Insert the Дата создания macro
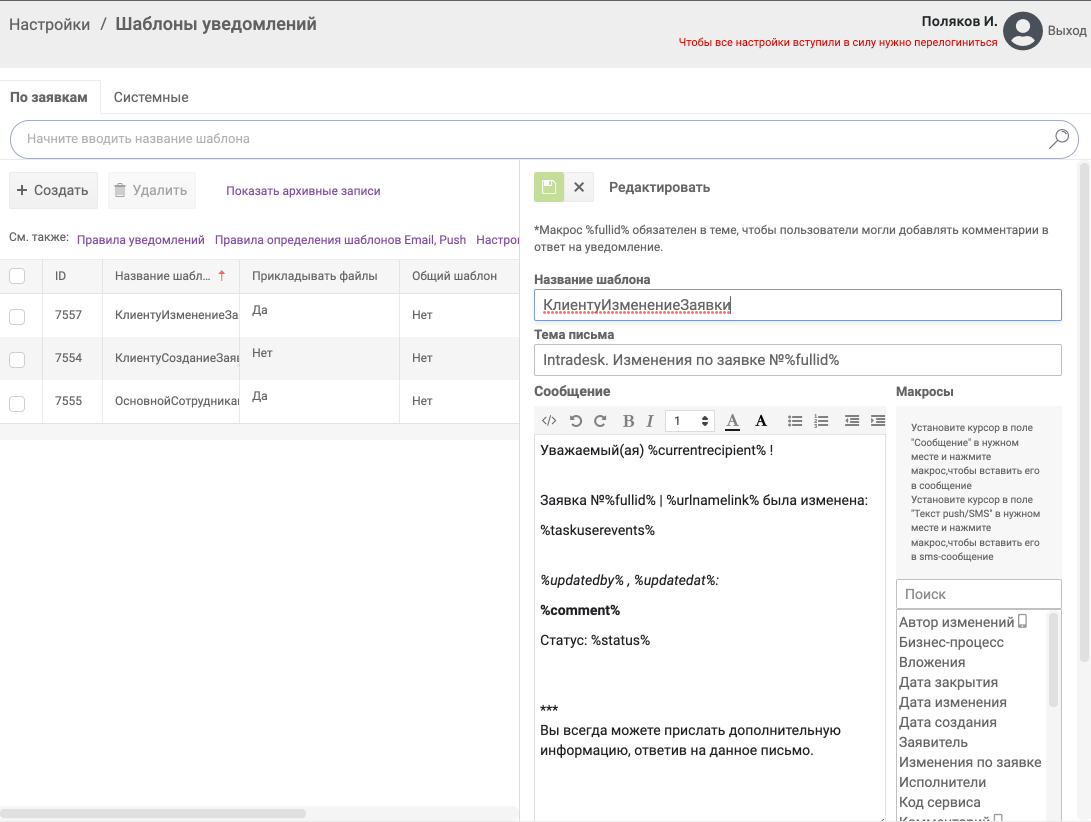 click(948, 722)
